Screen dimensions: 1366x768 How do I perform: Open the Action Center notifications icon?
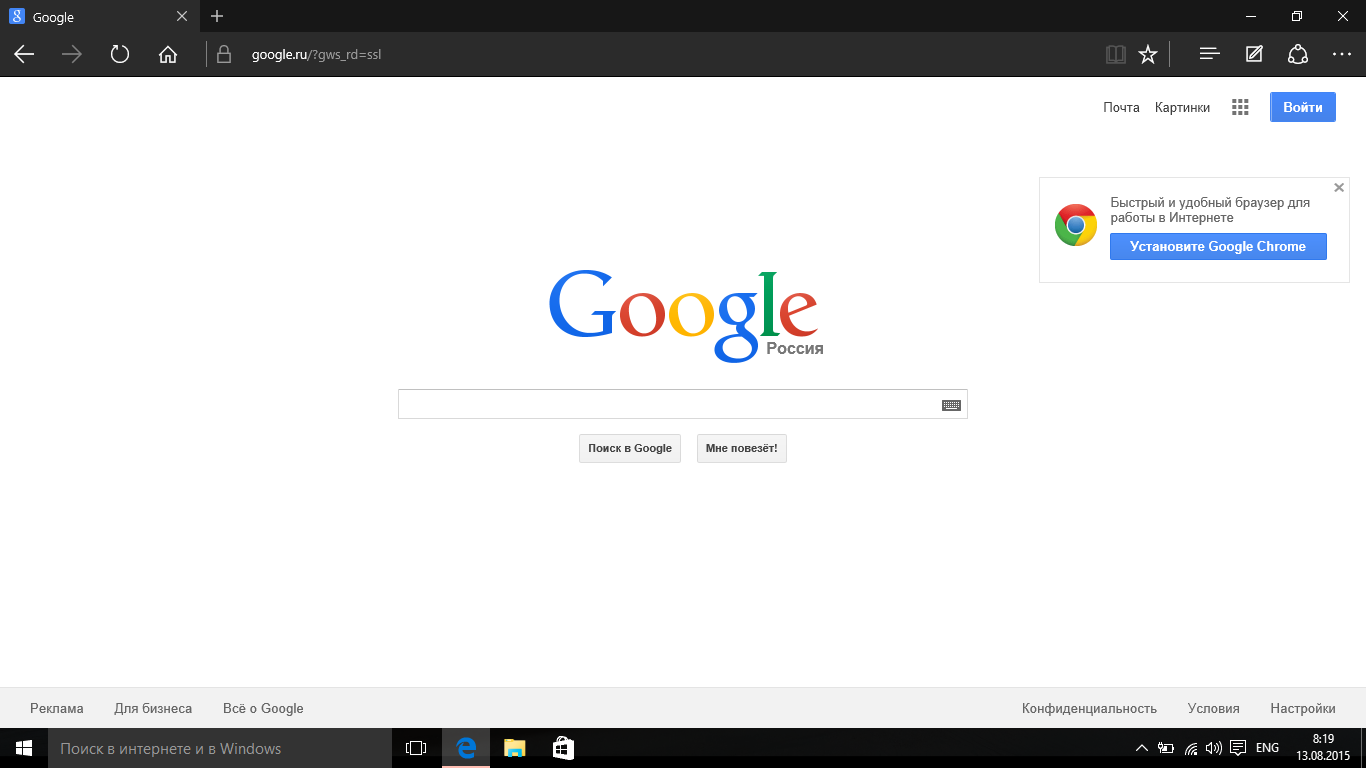[1238, 748]
